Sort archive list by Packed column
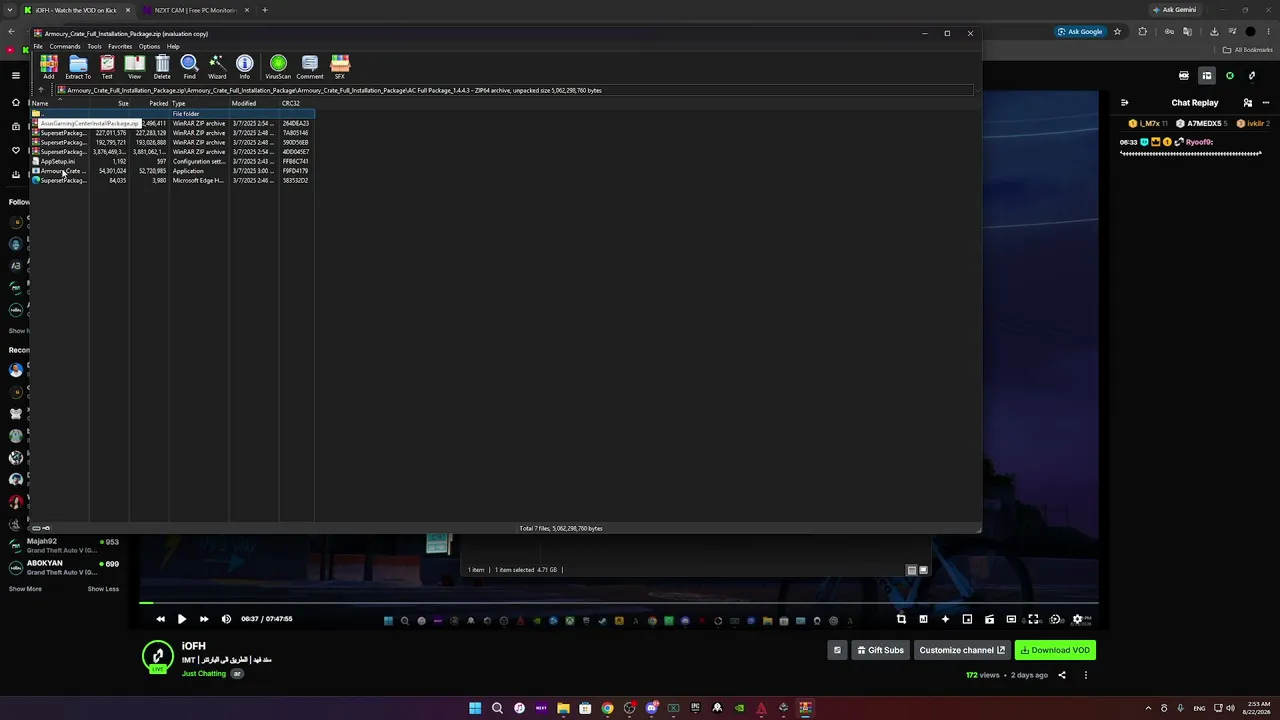This screenshot has width=1280, height=720. click(x=150, y=104)
